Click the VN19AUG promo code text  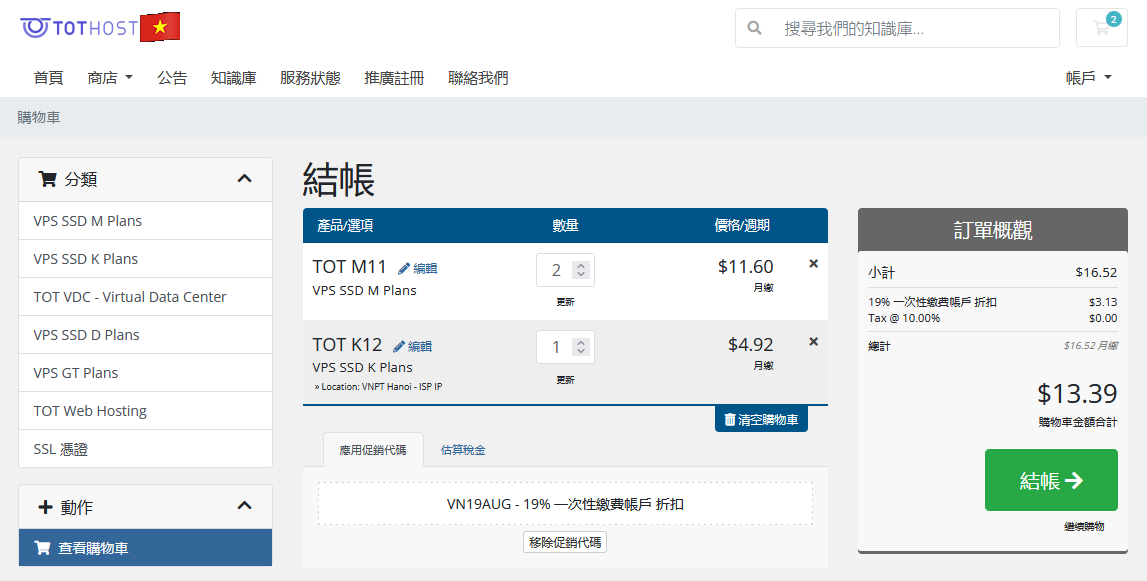[565, 504]
